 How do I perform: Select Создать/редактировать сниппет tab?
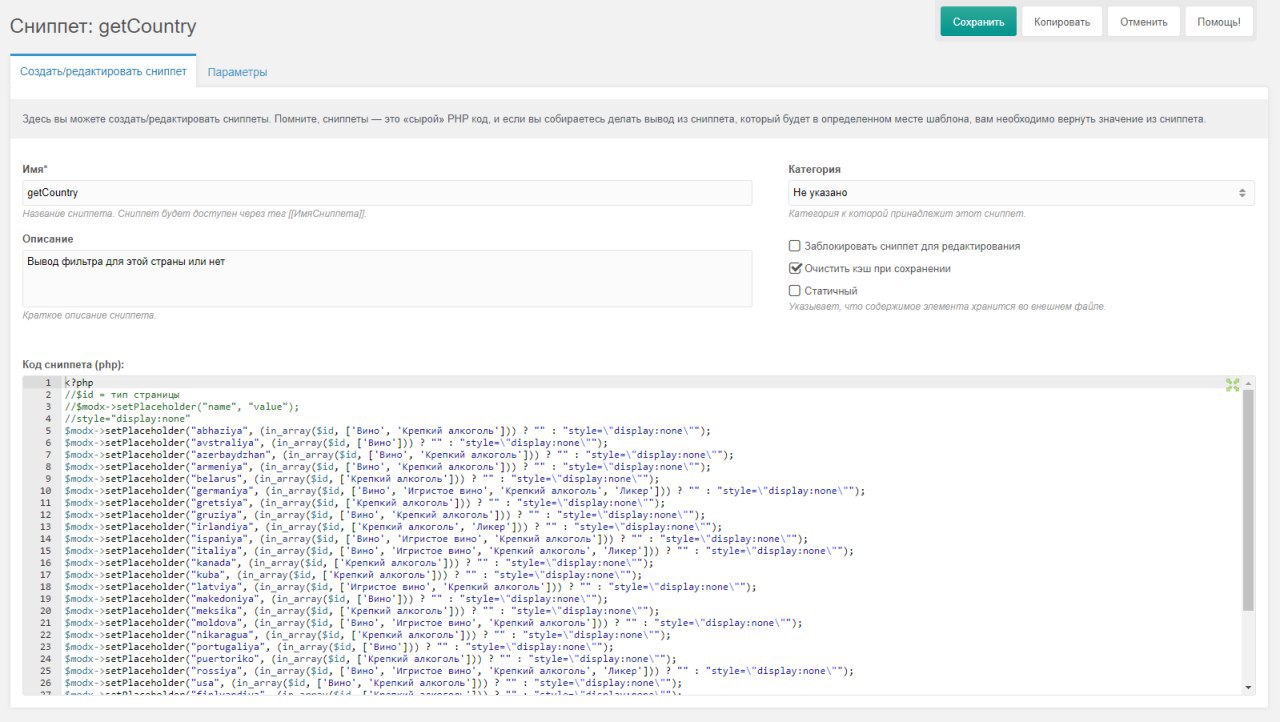pyautogui.click(x=103, y=72)
